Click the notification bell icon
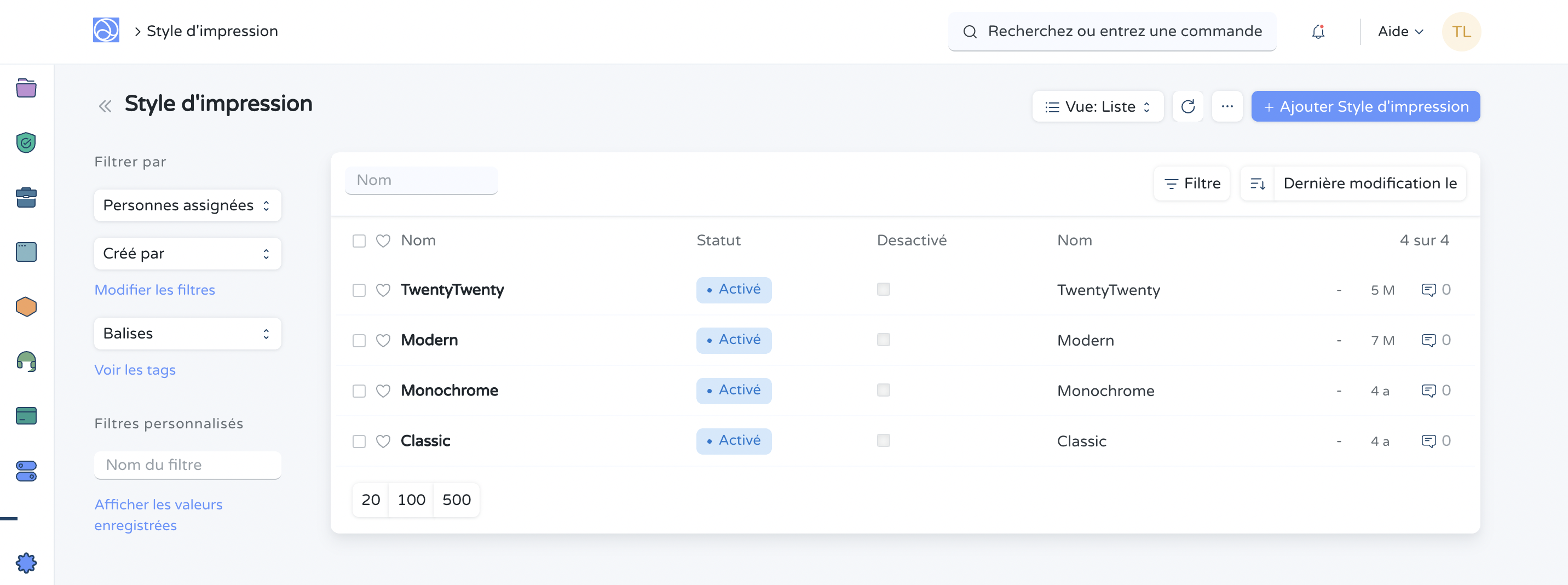 click(1318, 32)
